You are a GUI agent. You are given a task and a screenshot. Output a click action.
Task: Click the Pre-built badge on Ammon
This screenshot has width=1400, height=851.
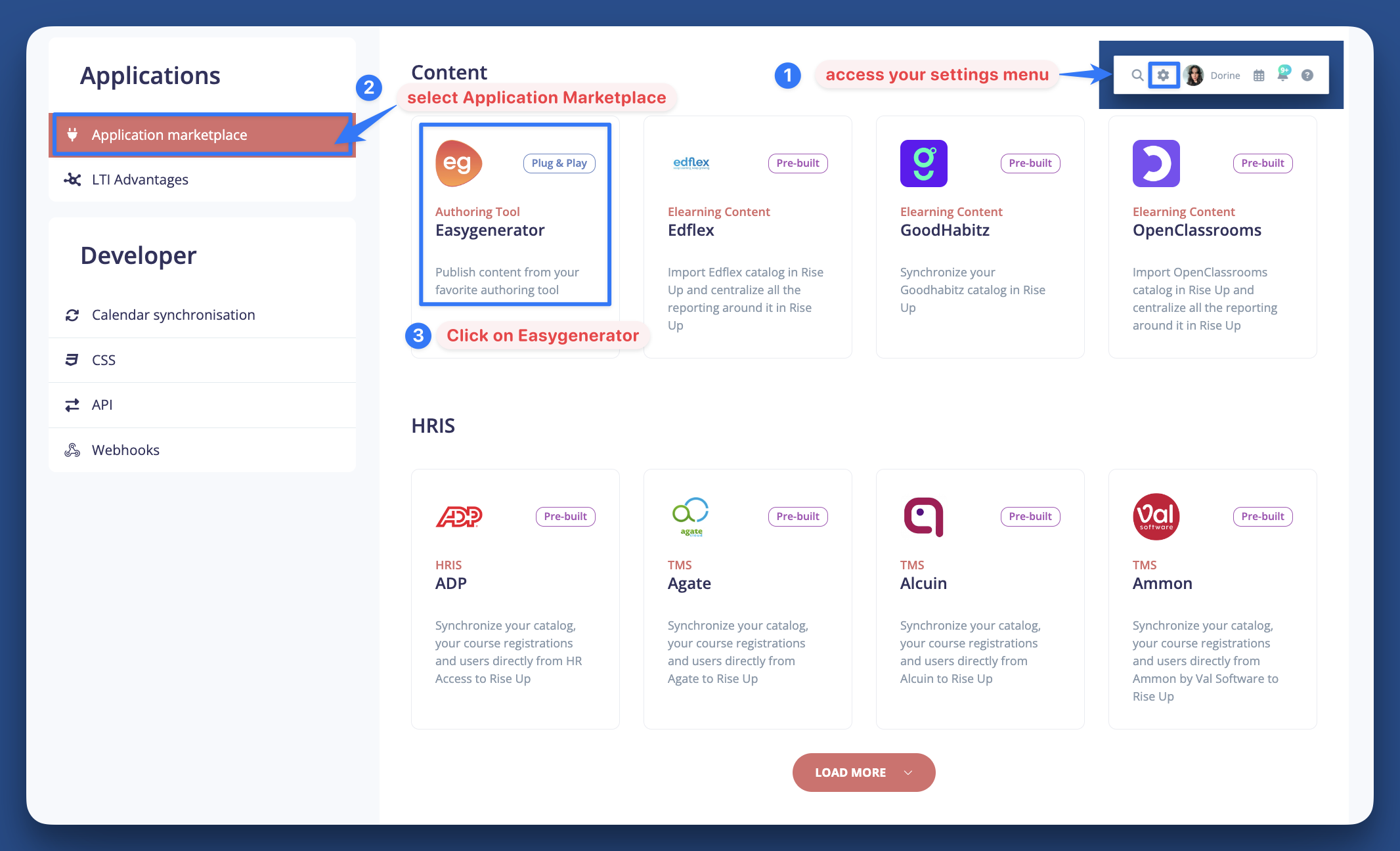(1263, 516)
